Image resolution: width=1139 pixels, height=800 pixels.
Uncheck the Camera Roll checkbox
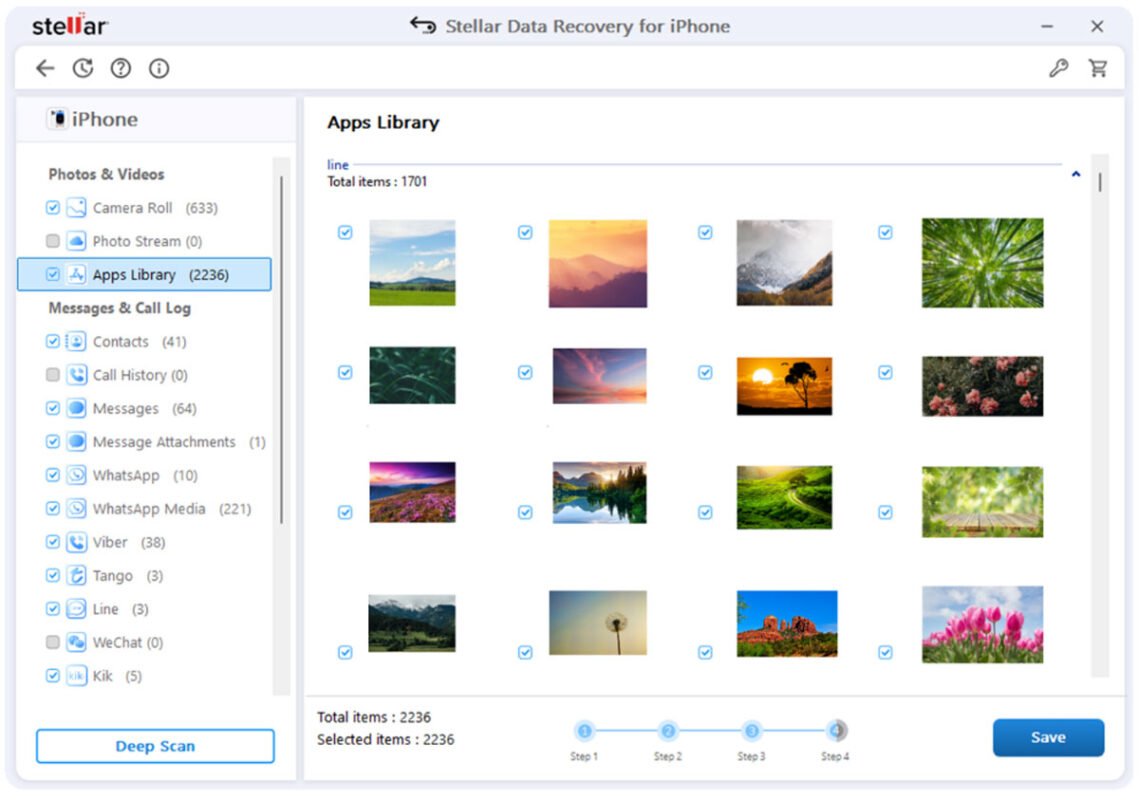coord(53,207)
